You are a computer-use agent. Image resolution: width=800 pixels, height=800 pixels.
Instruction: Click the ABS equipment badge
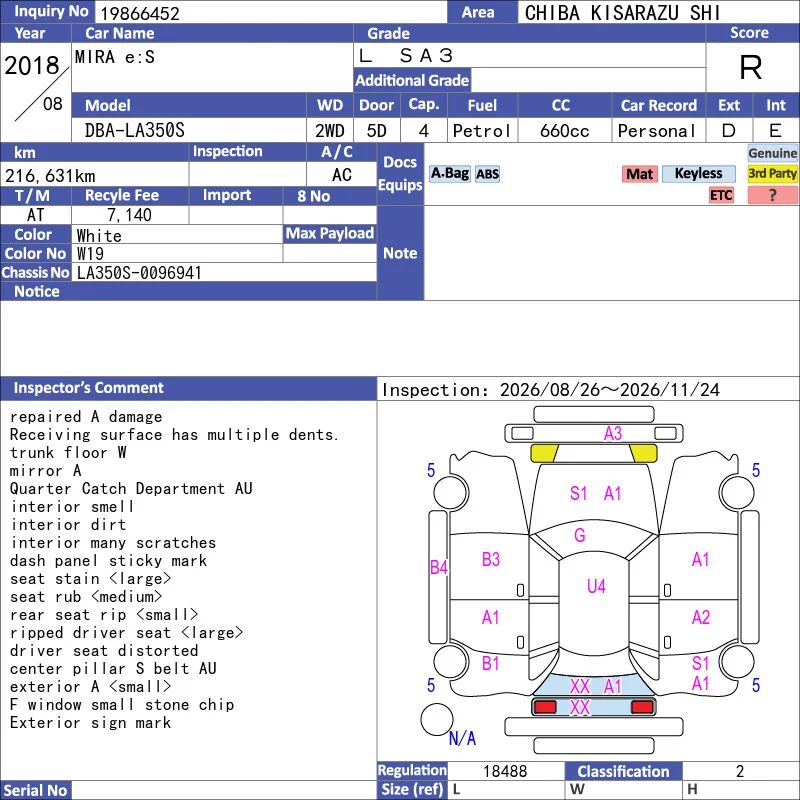pyautogui.click(x=487, y=174)
